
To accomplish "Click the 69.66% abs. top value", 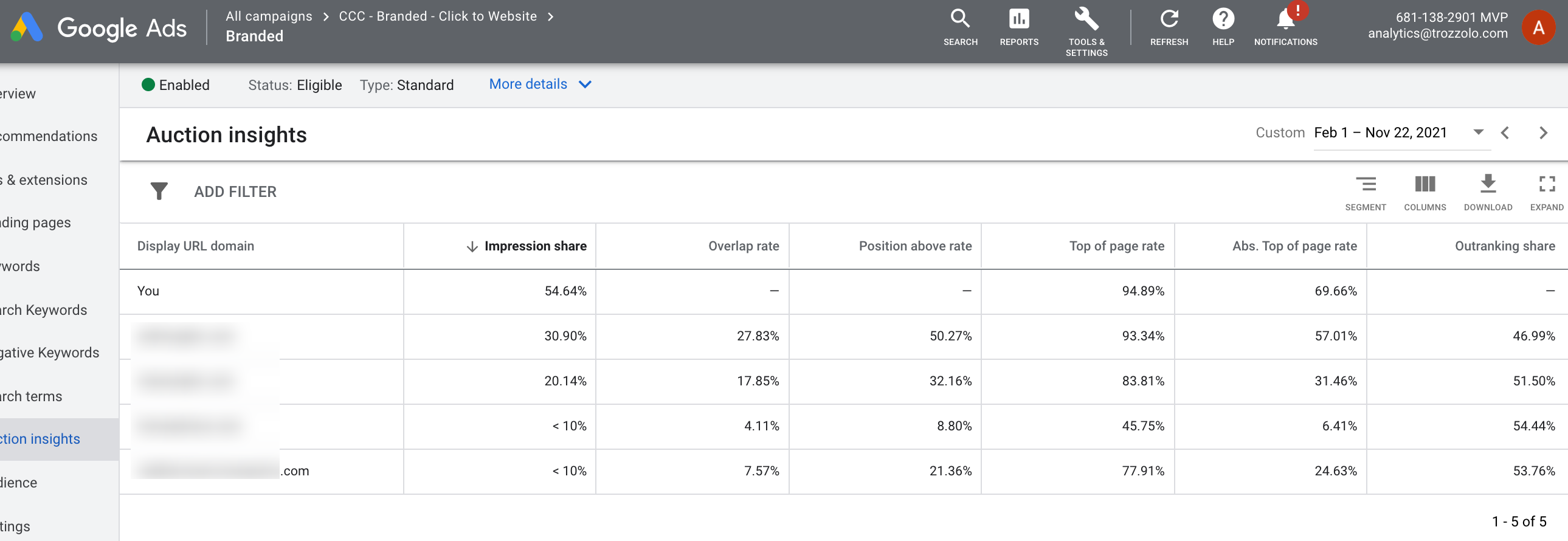I will coord(1336,291).
